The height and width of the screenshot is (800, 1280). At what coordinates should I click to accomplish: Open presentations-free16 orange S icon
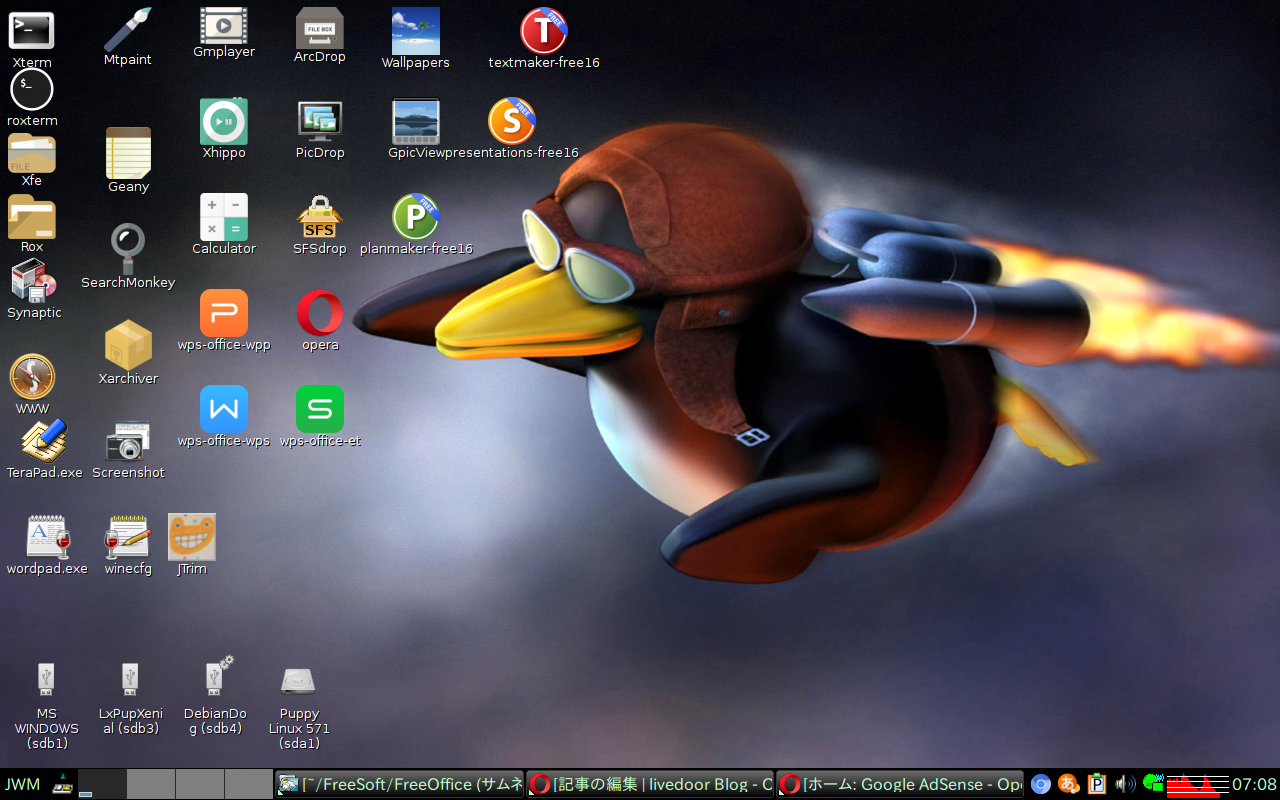coord(512,121)
